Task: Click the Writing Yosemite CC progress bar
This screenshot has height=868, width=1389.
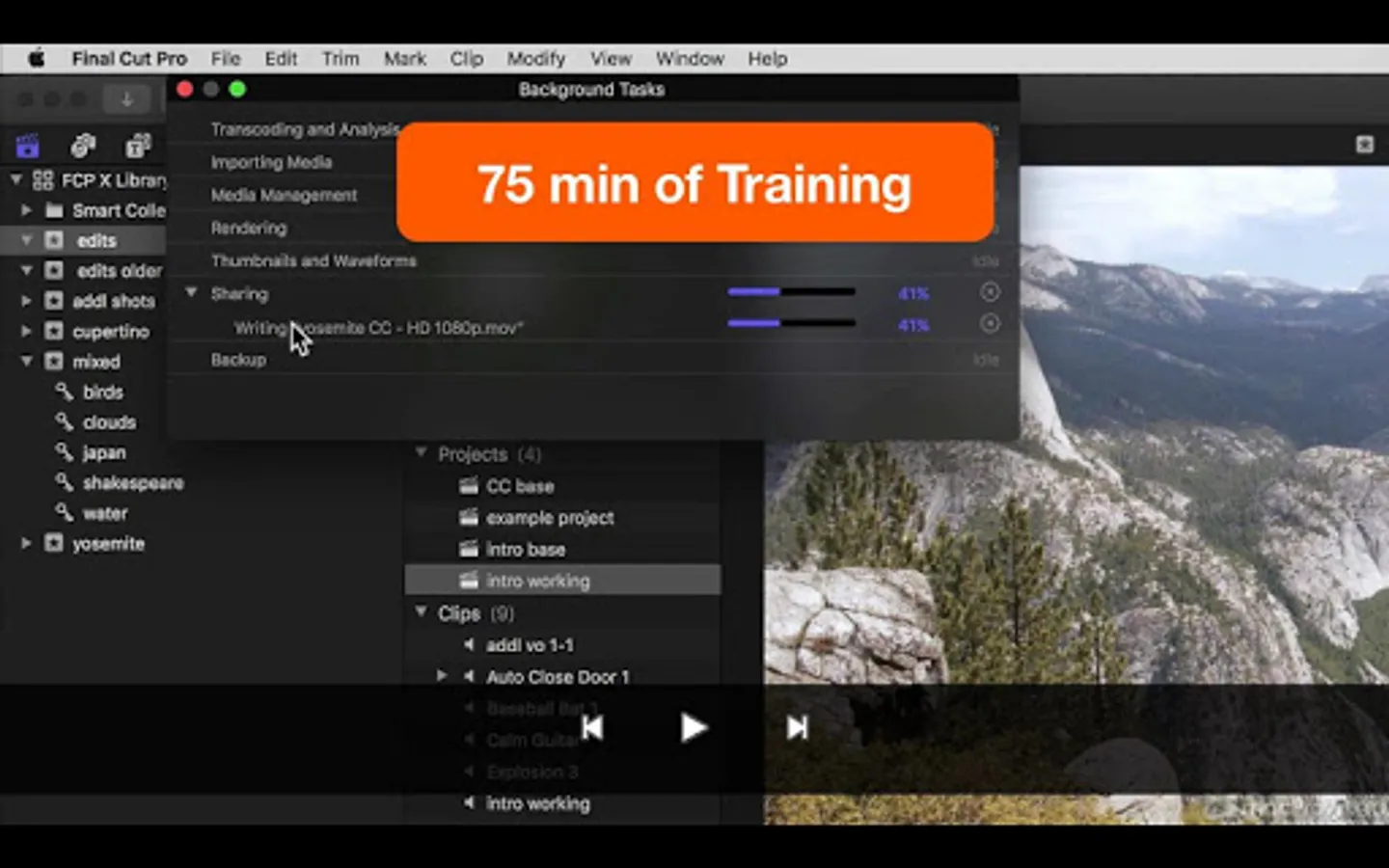Action: pos(792,323)
